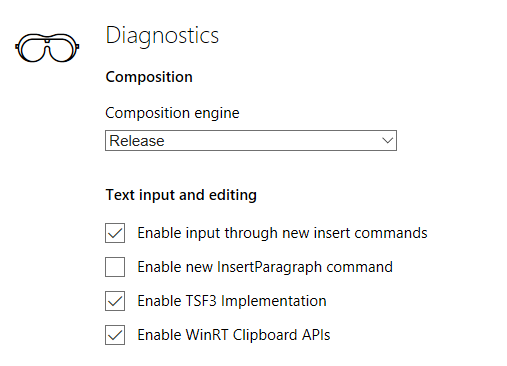Click the label Enable input through new insert commands
Screen dimensions: 507x366
point(282,233)
